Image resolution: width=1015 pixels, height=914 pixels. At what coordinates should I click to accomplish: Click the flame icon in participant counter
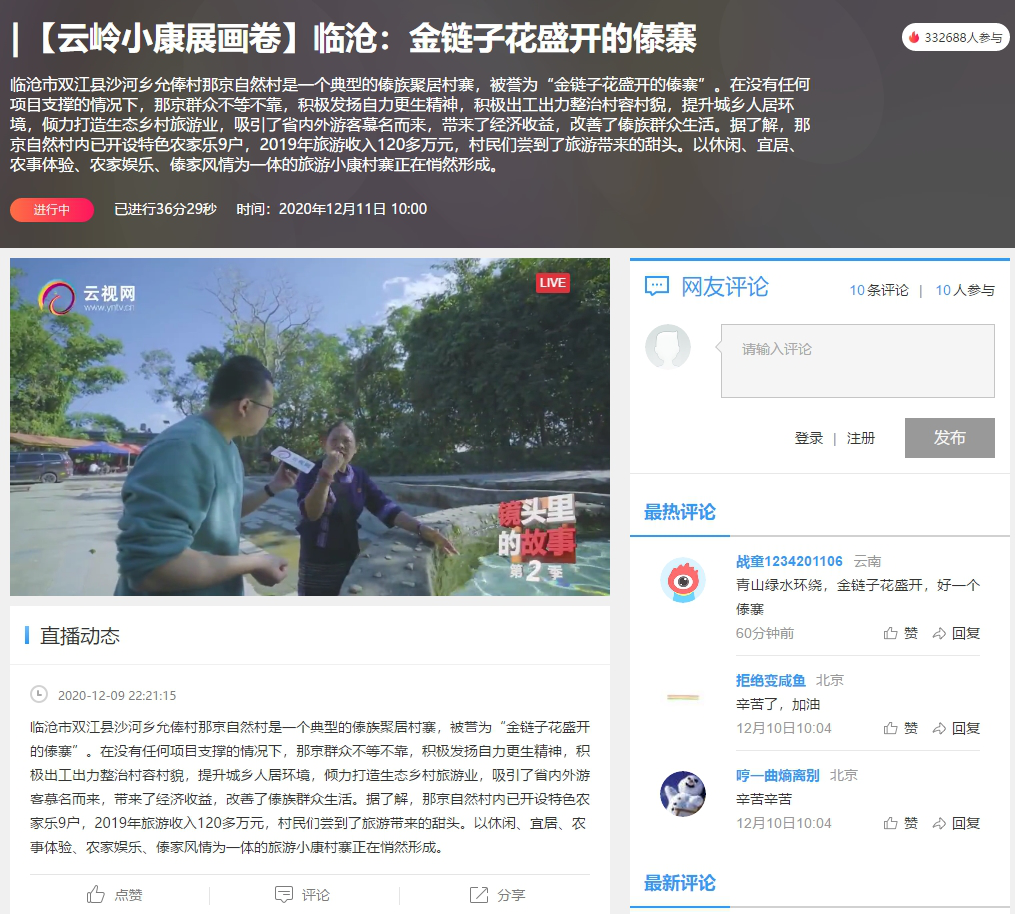[x=913, y=37]
